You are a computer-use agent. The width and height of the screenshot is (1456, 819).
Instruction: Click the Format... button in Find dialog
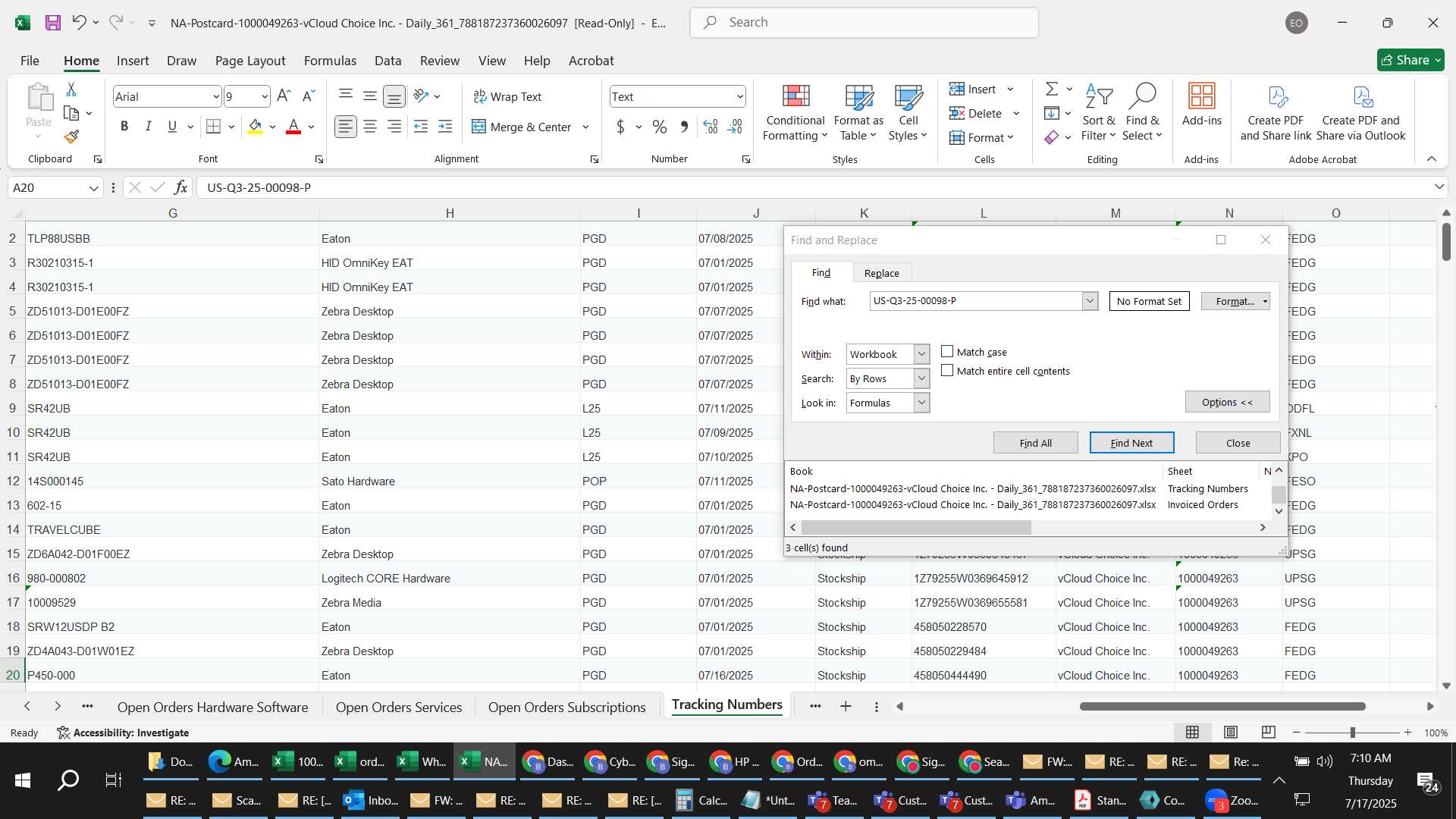pos(1234,301)
